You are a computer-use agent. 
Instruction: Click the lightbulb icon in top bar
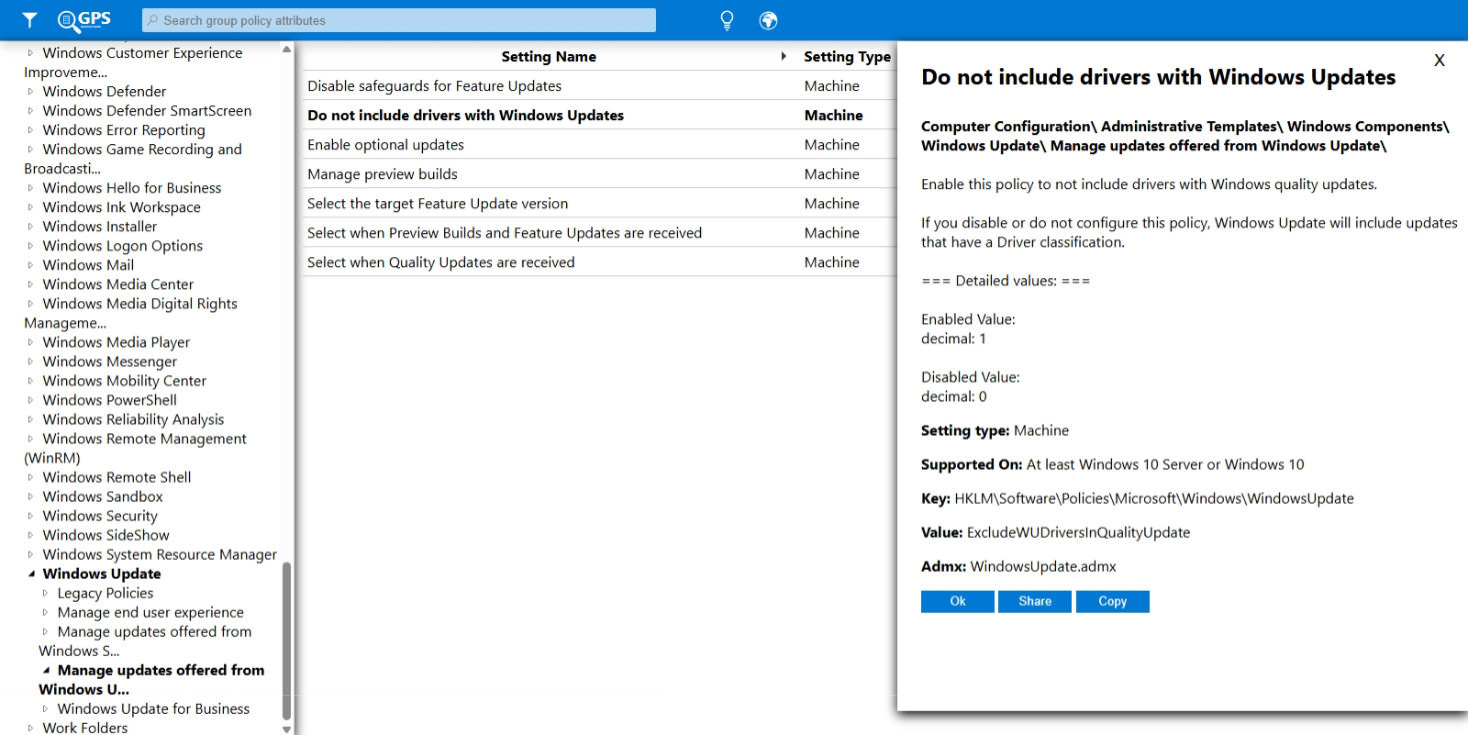coord(727,20)
